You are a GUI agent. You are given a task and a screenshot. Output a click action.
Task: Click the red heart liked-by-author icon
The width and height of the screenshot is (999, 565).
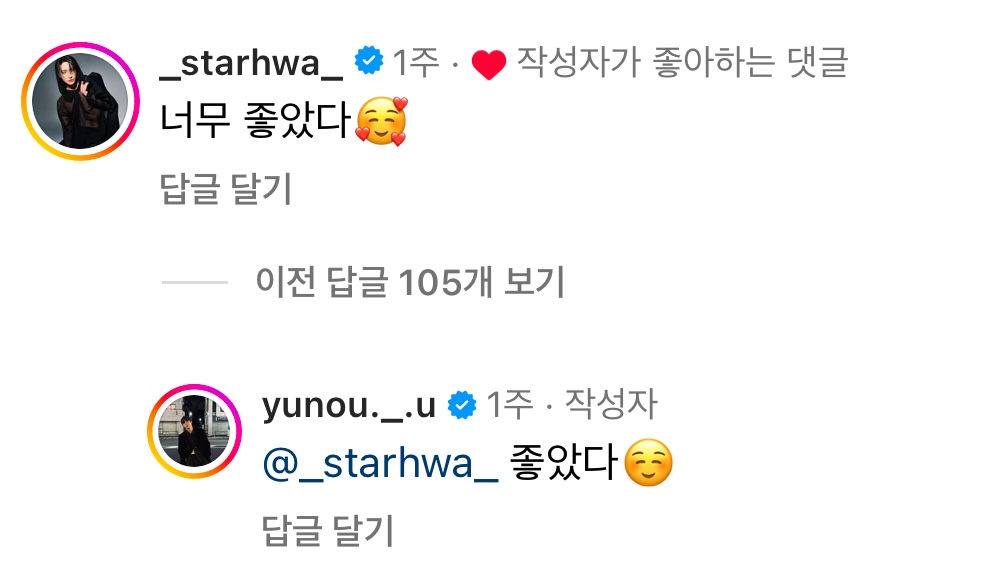click(489, 64)
